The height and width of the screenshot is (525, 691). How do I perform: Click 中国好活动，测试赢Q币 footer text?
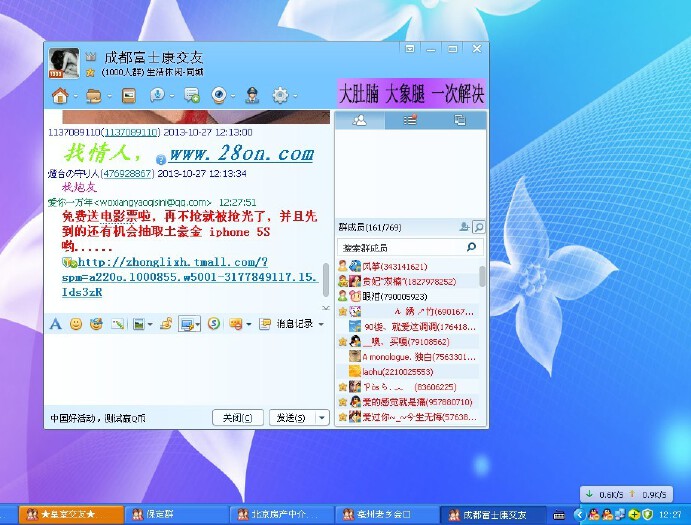click(98, 418)
